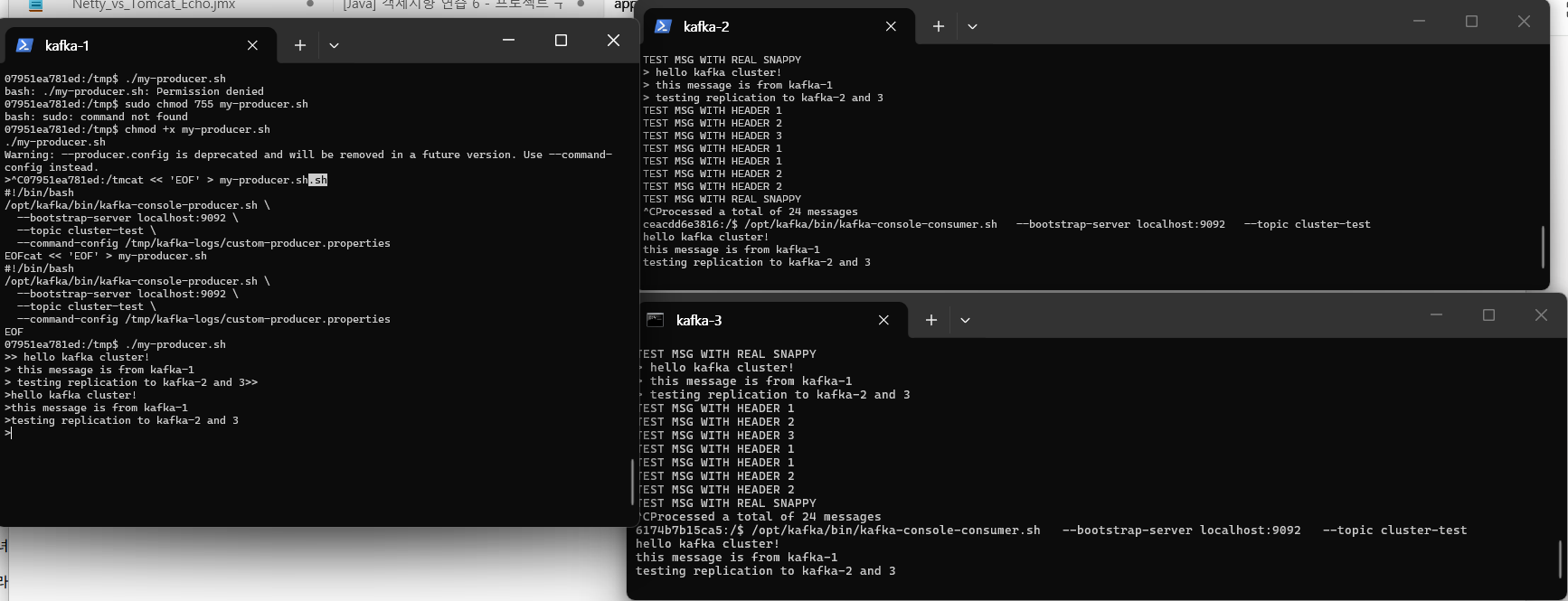
Task: Click 'sudo: command not found' line in kafka-1
Action: coord(96,117)
